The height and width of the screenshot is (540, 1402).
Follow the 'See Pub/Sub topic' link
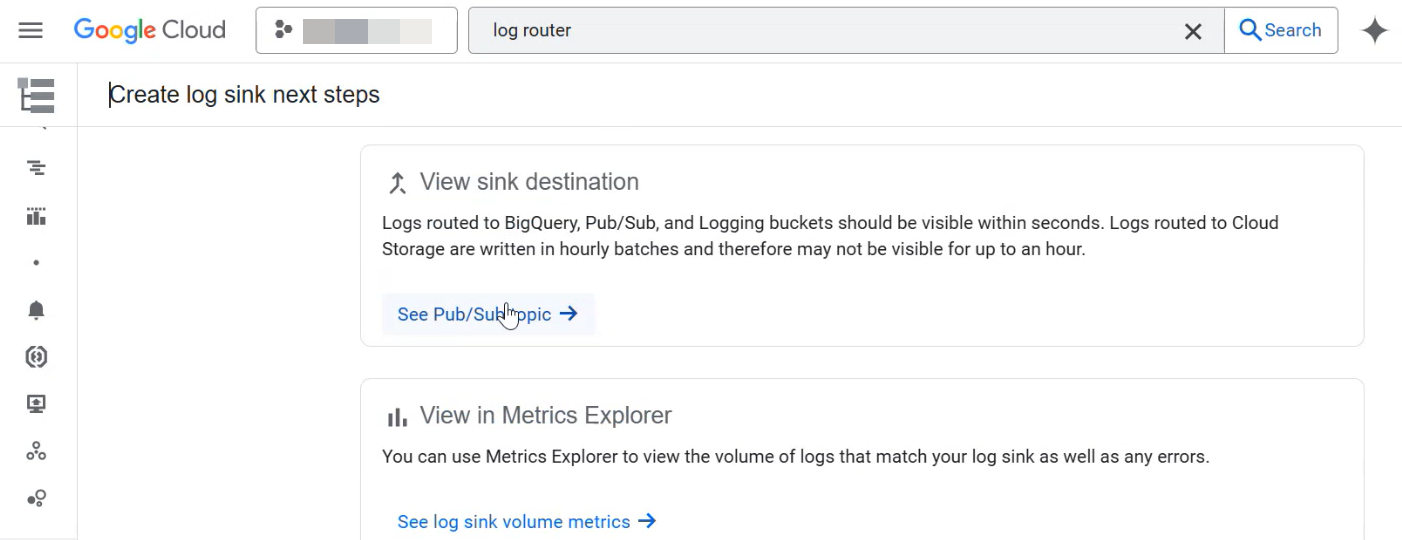[487, 314]
